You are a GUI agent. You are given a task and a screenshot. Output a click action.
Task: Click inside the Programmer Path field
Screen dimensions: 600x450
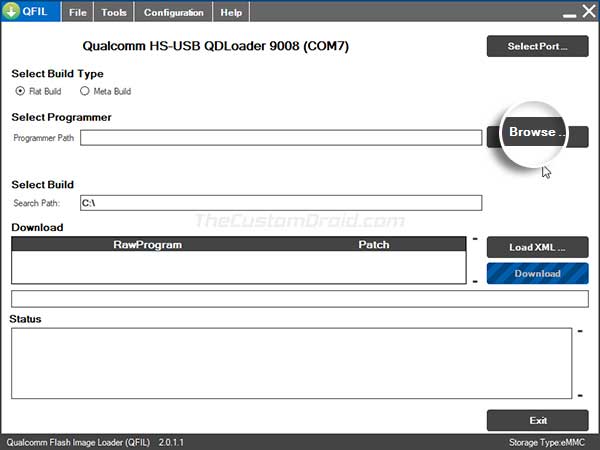click(280, 137)
